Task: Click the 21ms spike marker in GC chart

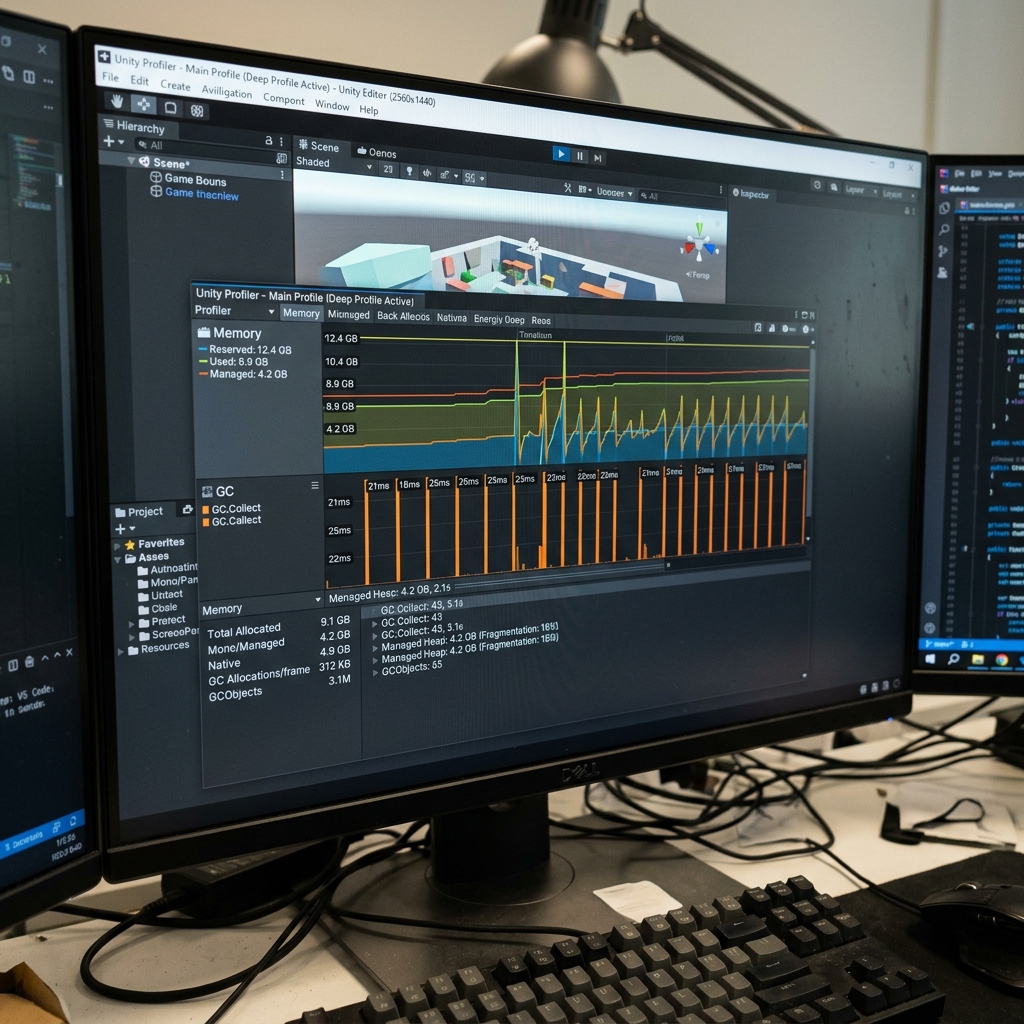Action: [378, 486]
